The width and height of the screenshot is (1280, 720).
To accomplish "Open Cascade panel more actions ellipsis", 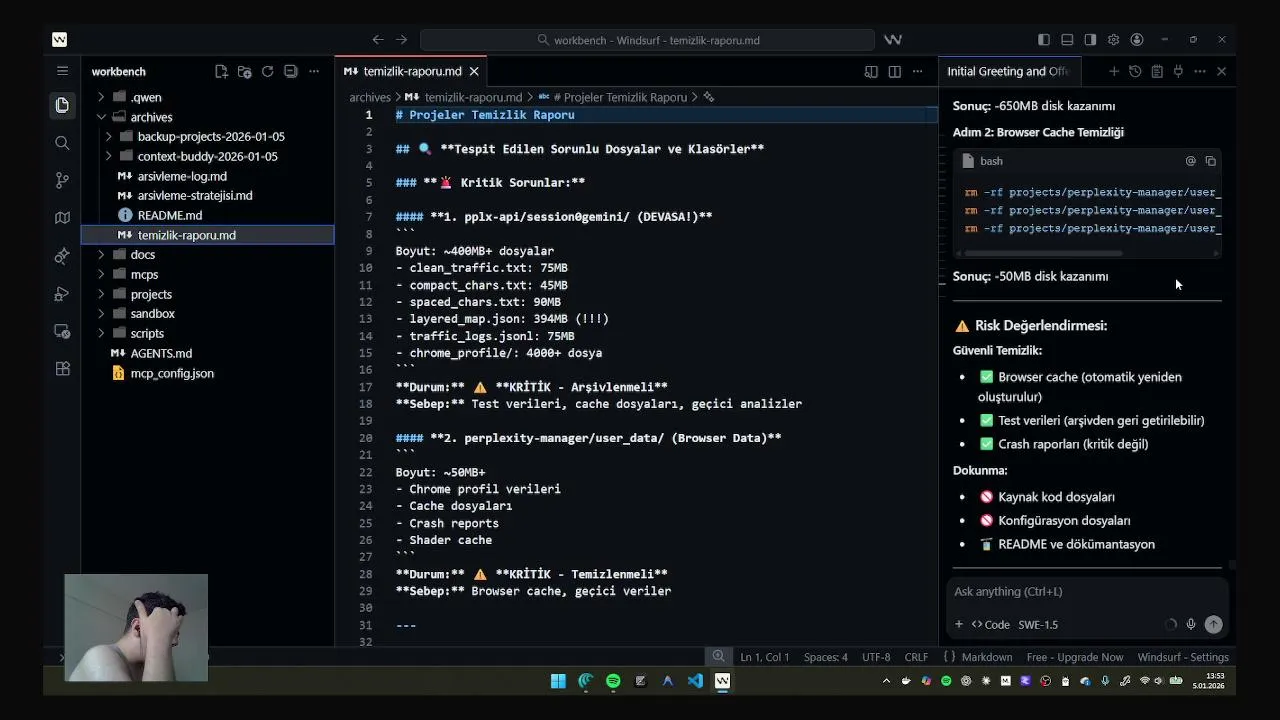I will 1200,71.
